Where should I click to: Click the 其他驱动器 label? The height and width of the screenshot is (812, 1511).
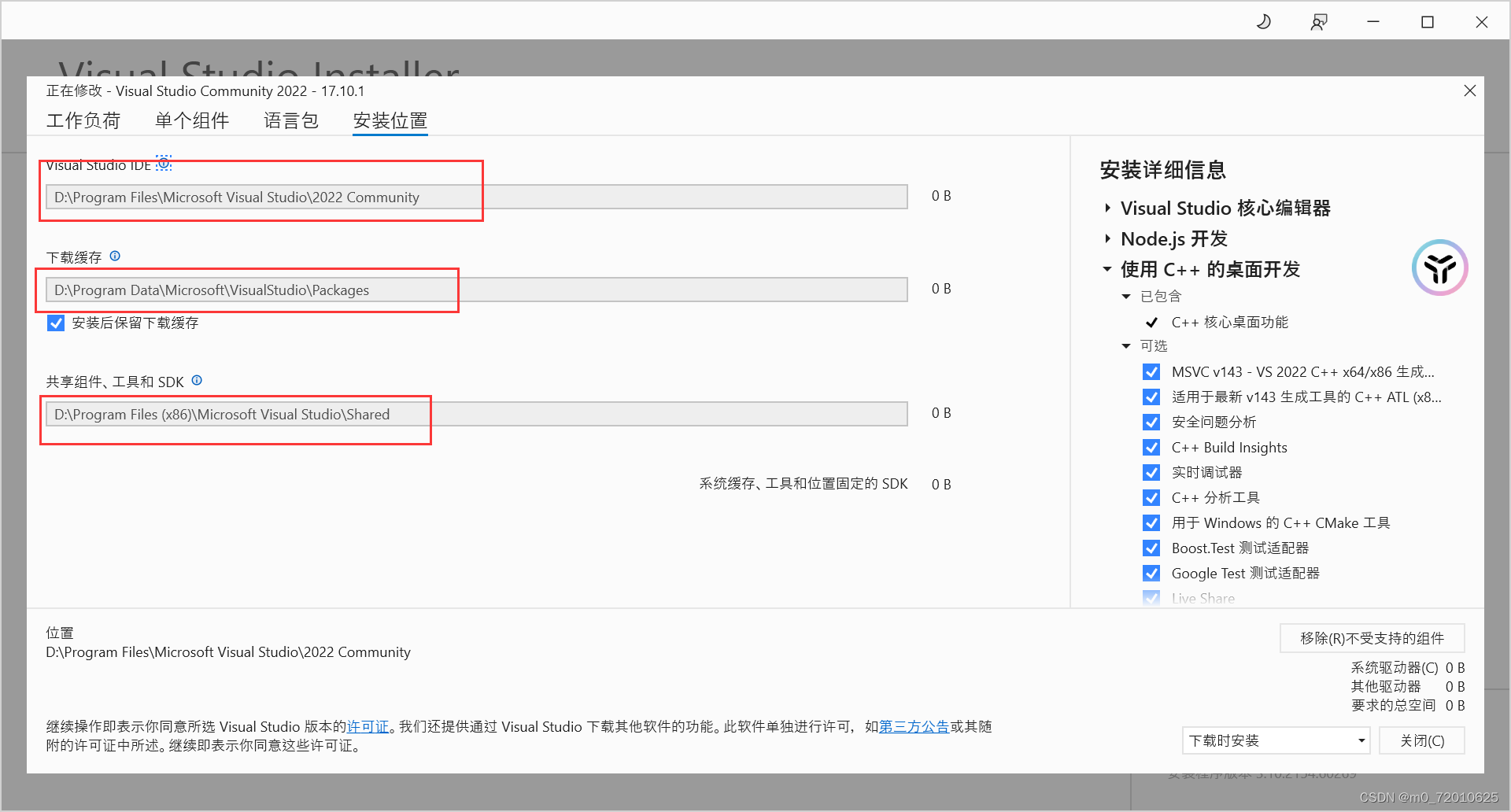pos(1386,686)
